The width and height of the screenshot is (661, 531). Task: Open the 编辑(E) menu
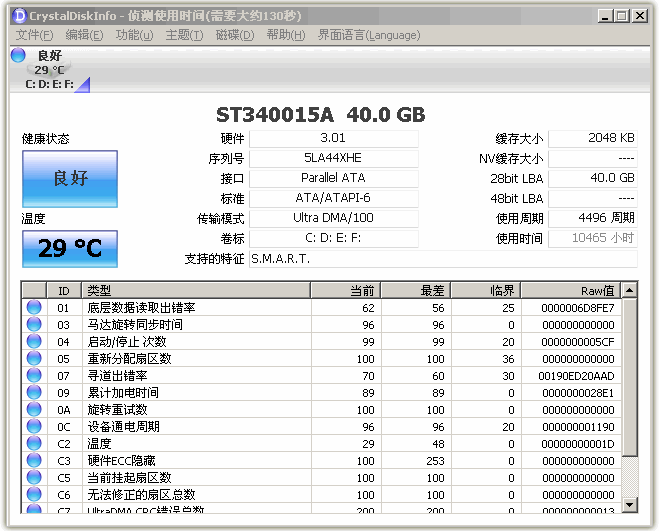84,35
